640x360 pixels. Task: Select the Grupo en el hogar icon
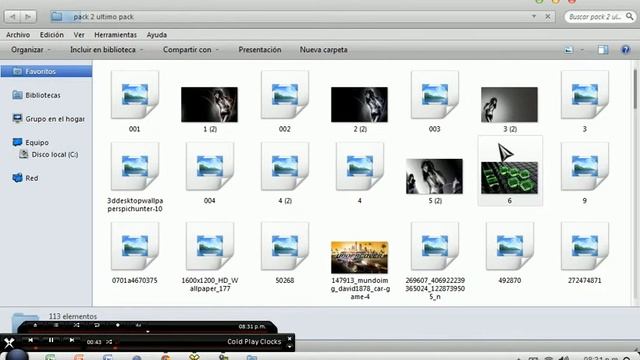coord(17,119)
